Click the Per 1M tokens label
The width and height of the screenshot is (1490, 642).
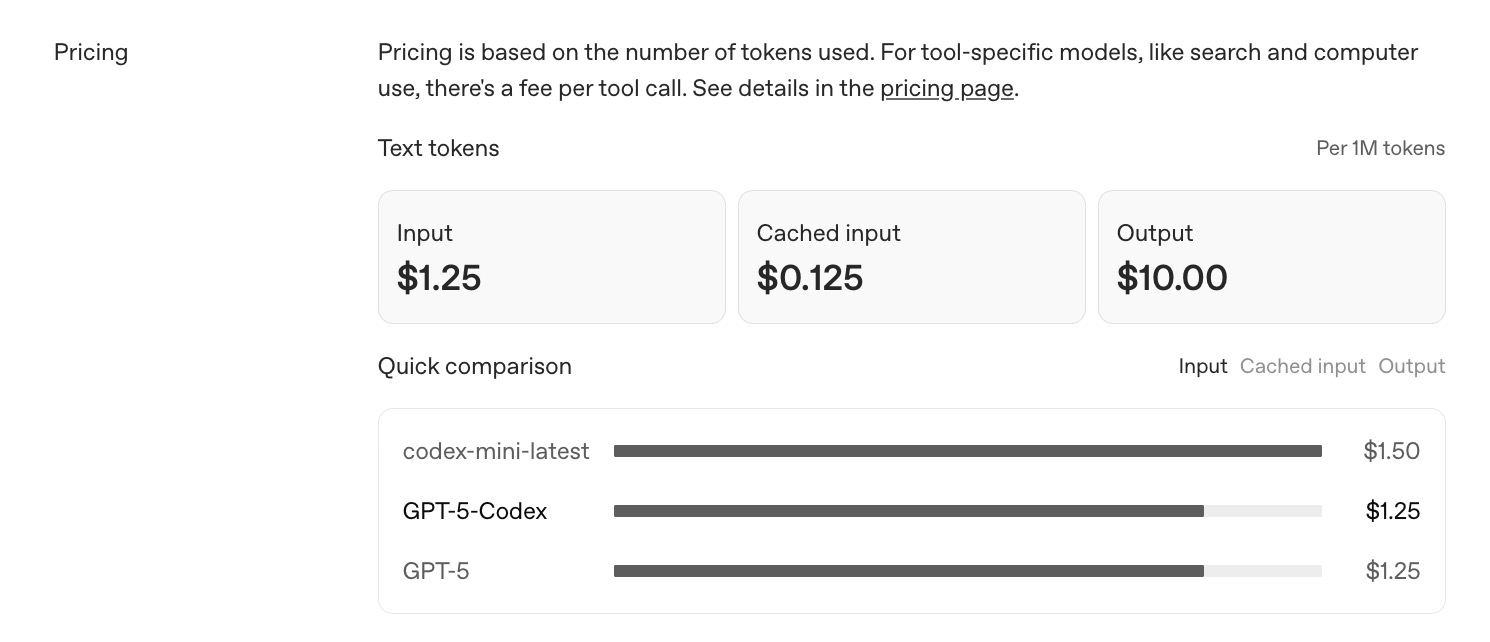[1380, 148]
